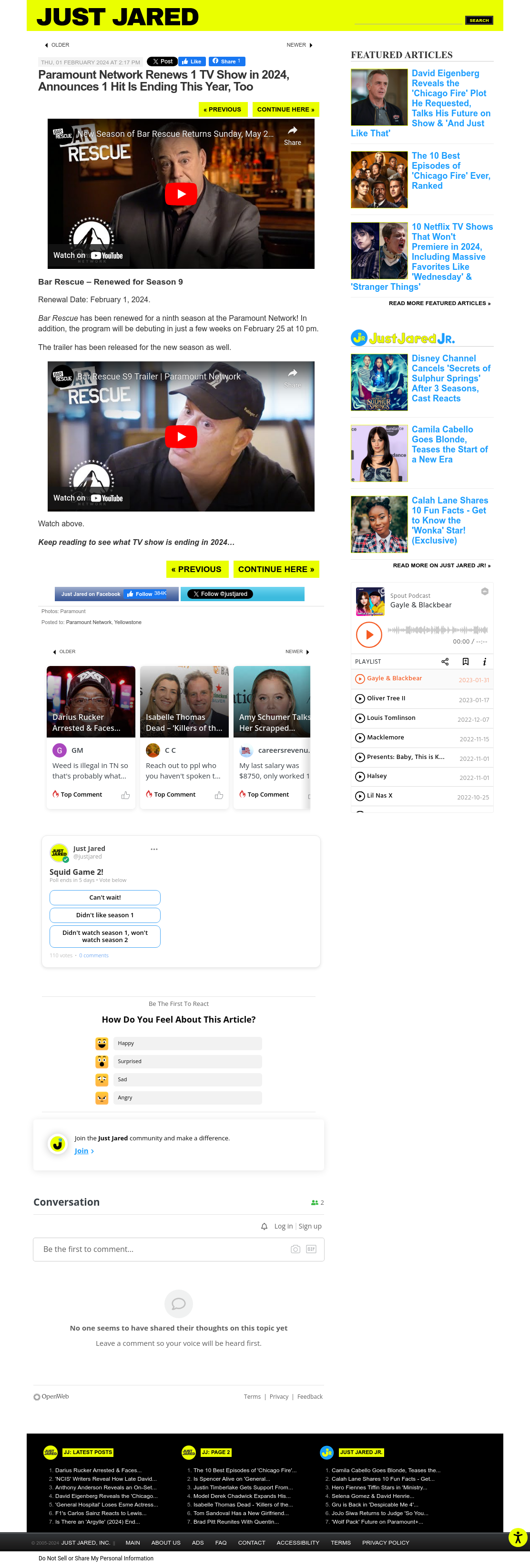Vote "Didn't like season 1" in poll
The height and width of the screenshot is (1568, 530).
(x=105, y=915)
